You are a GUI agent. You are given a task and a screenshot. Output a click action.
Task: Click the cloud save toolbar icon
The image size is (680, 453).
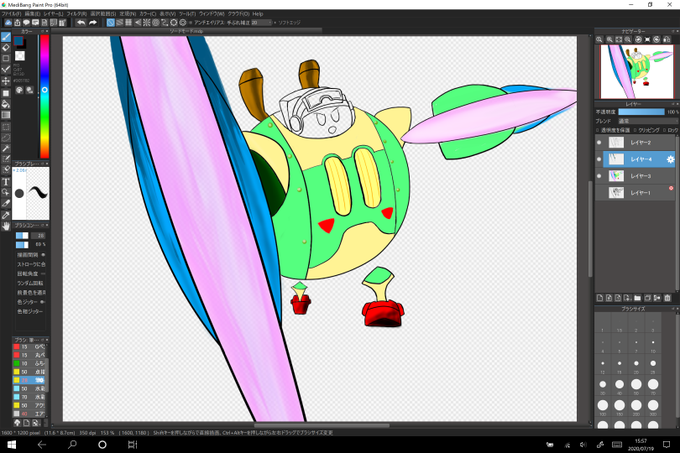tap(8, 23)
